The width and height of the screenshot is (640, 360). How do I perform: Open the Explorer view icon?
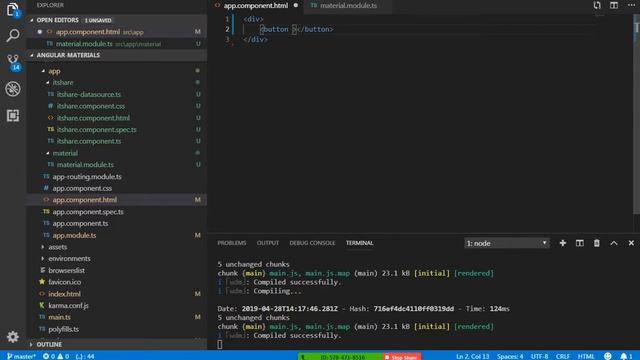[x=13, y=9]
